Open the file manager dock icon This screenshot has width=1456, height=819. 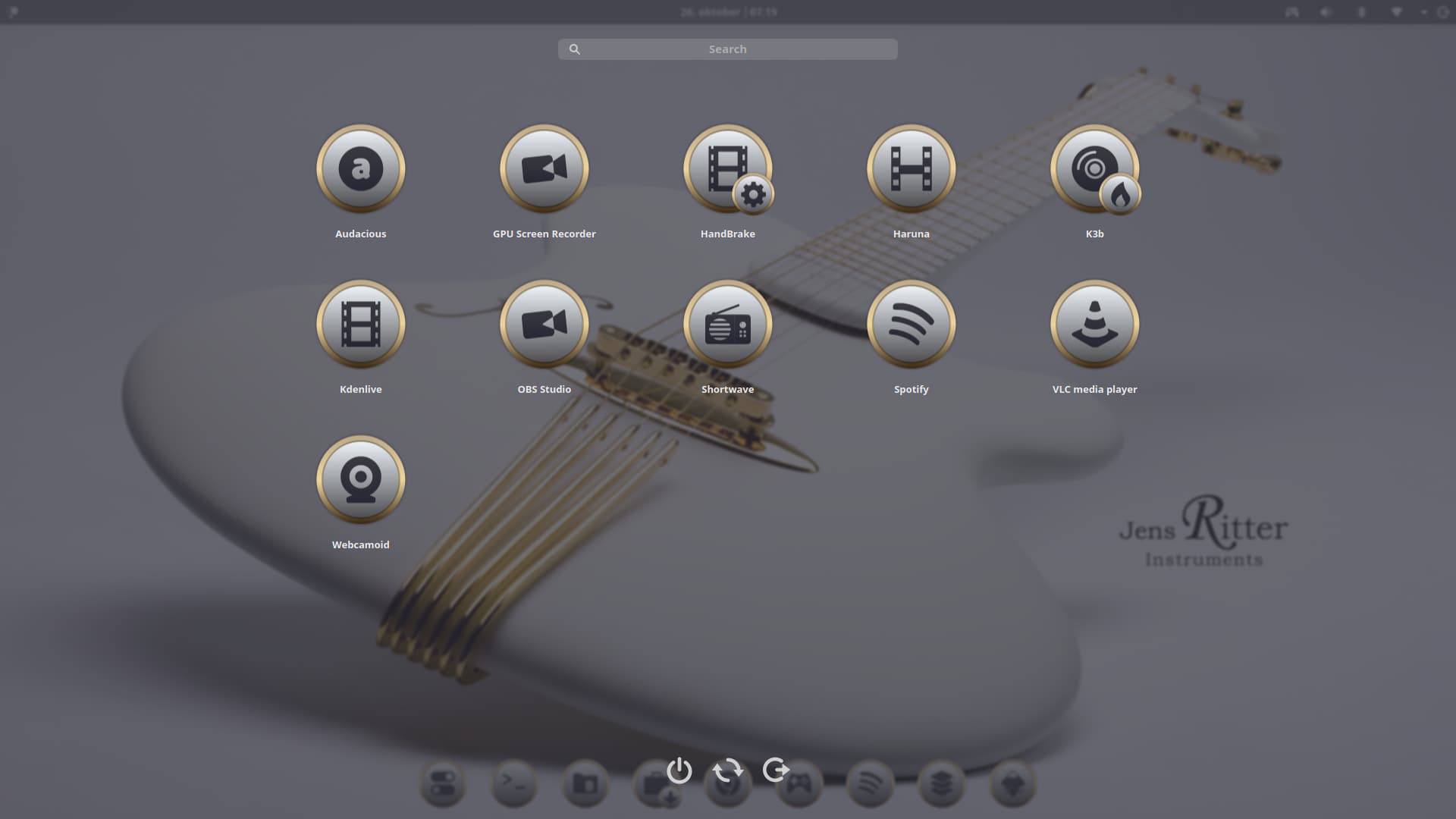(x=585, y=783)
